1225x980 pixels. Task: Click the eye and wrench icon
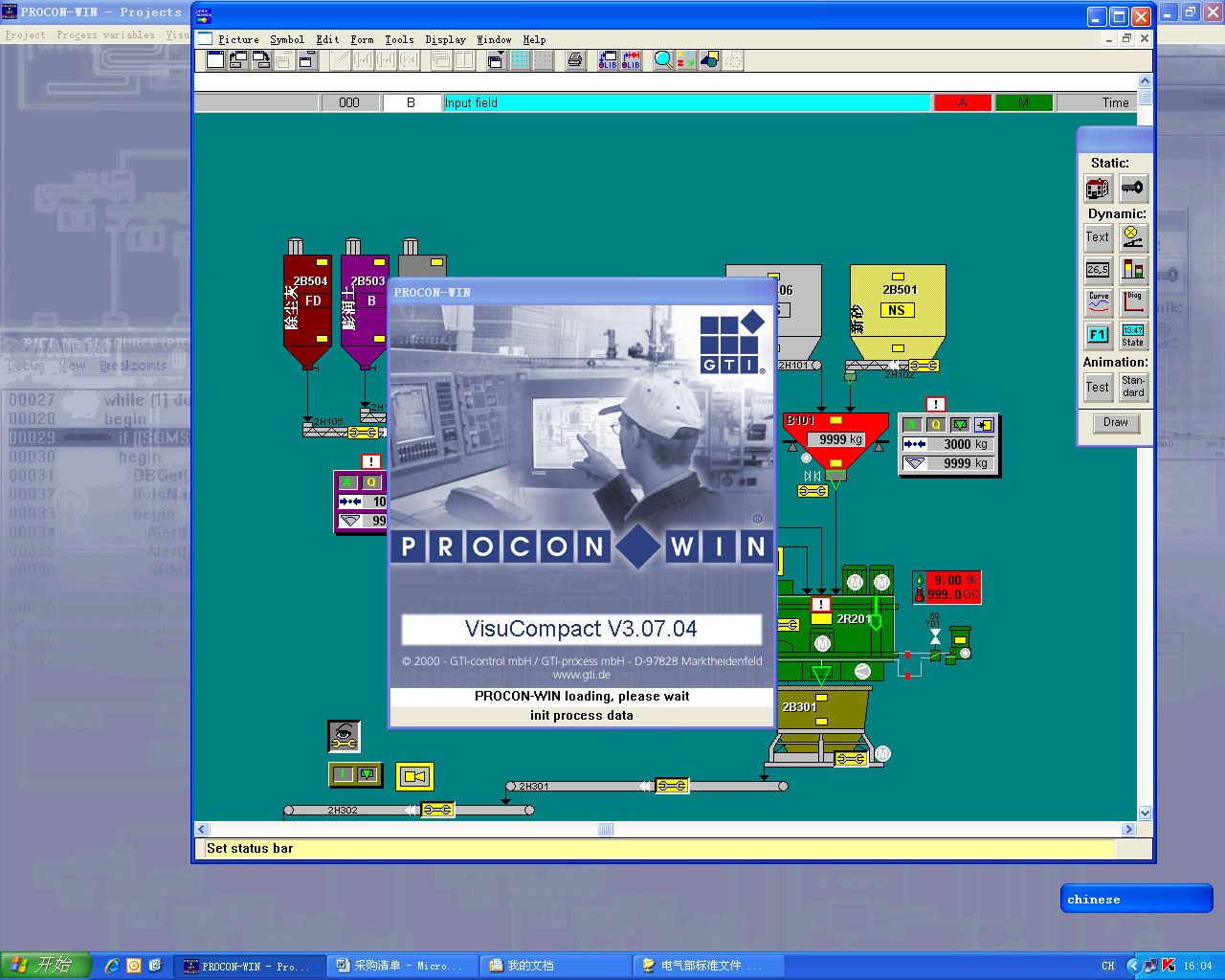click(344, 736)
